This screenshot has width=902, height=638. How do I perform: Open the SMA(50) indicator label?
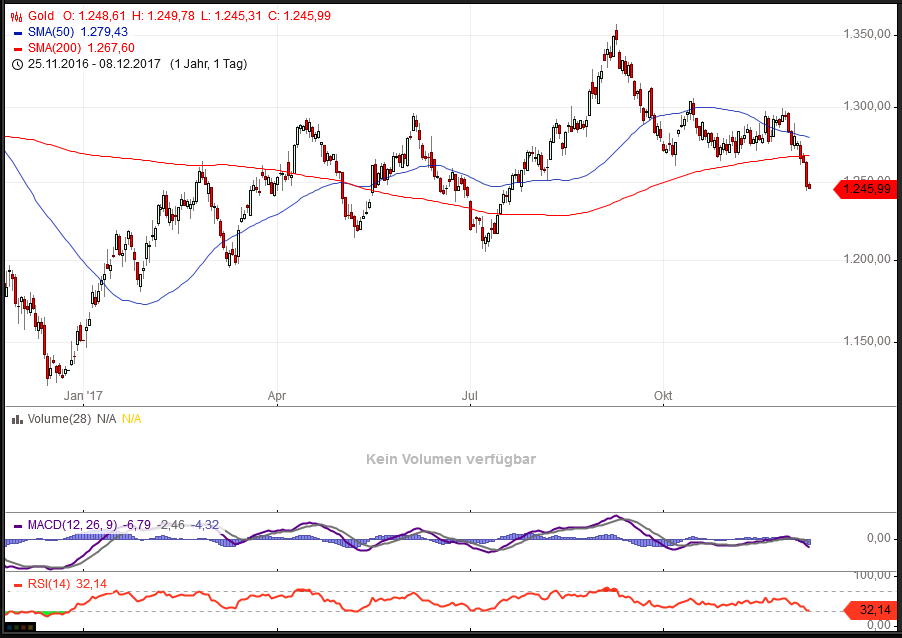coord(51,32)
